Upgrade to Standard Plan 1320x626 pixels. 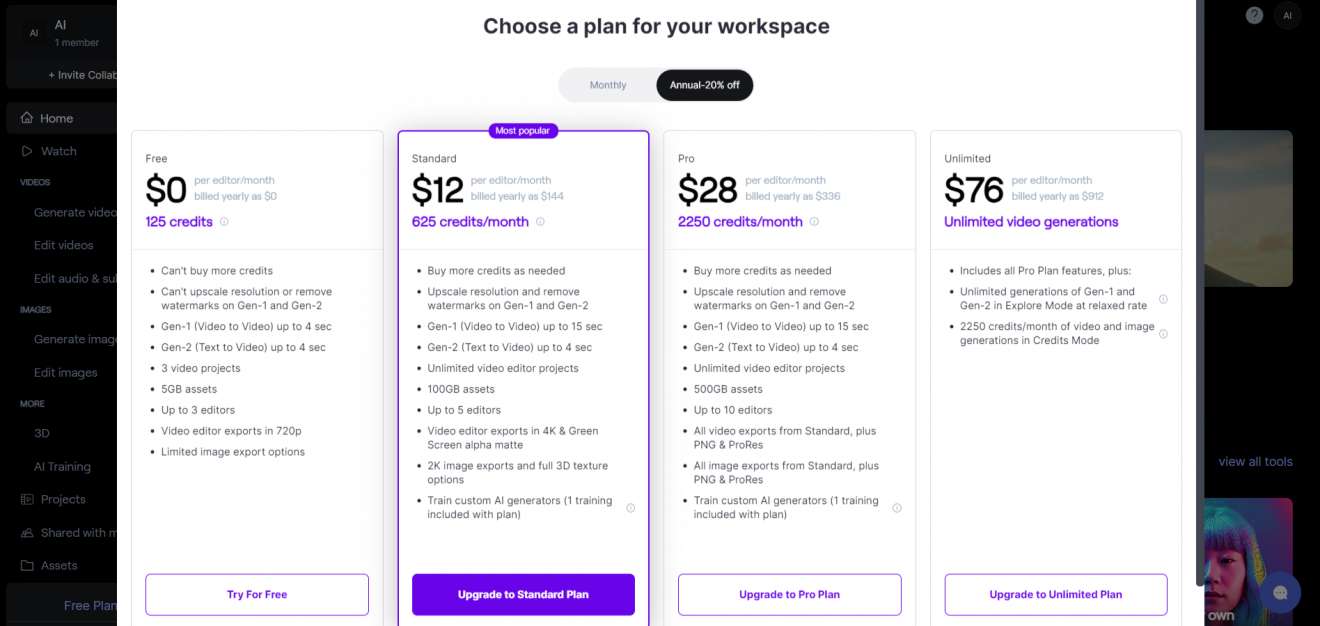523,594
